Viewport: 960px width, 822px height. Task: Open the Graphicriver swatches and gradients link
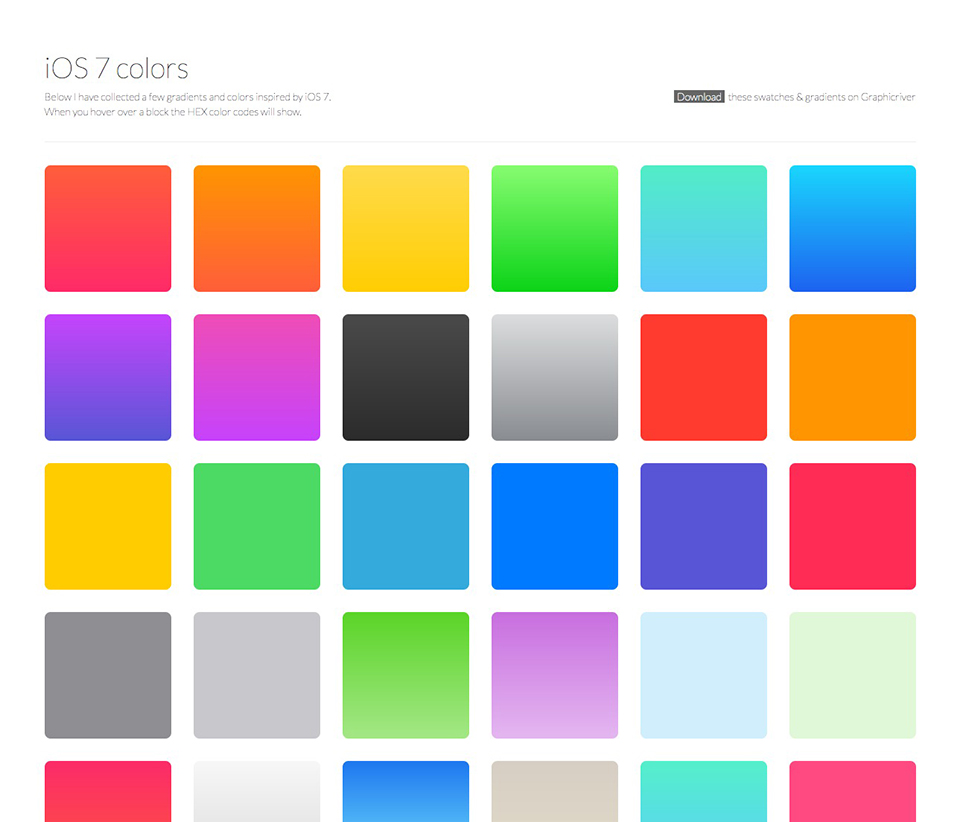pyautogui.click(x=821, y=97)
